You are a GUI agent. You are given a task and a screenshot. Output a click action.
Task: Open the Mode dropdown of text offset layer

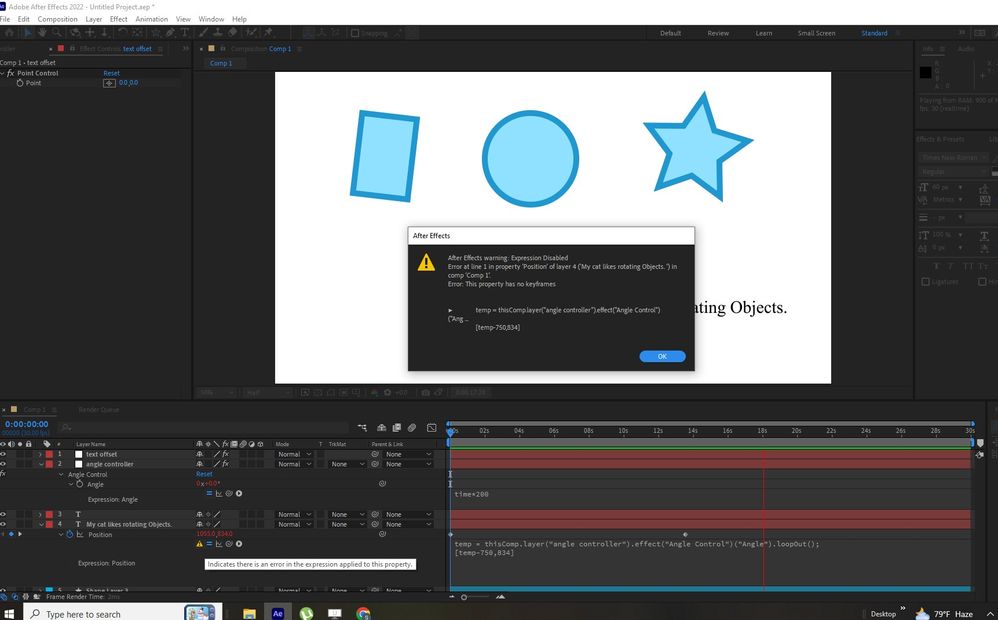click(294, 454)
